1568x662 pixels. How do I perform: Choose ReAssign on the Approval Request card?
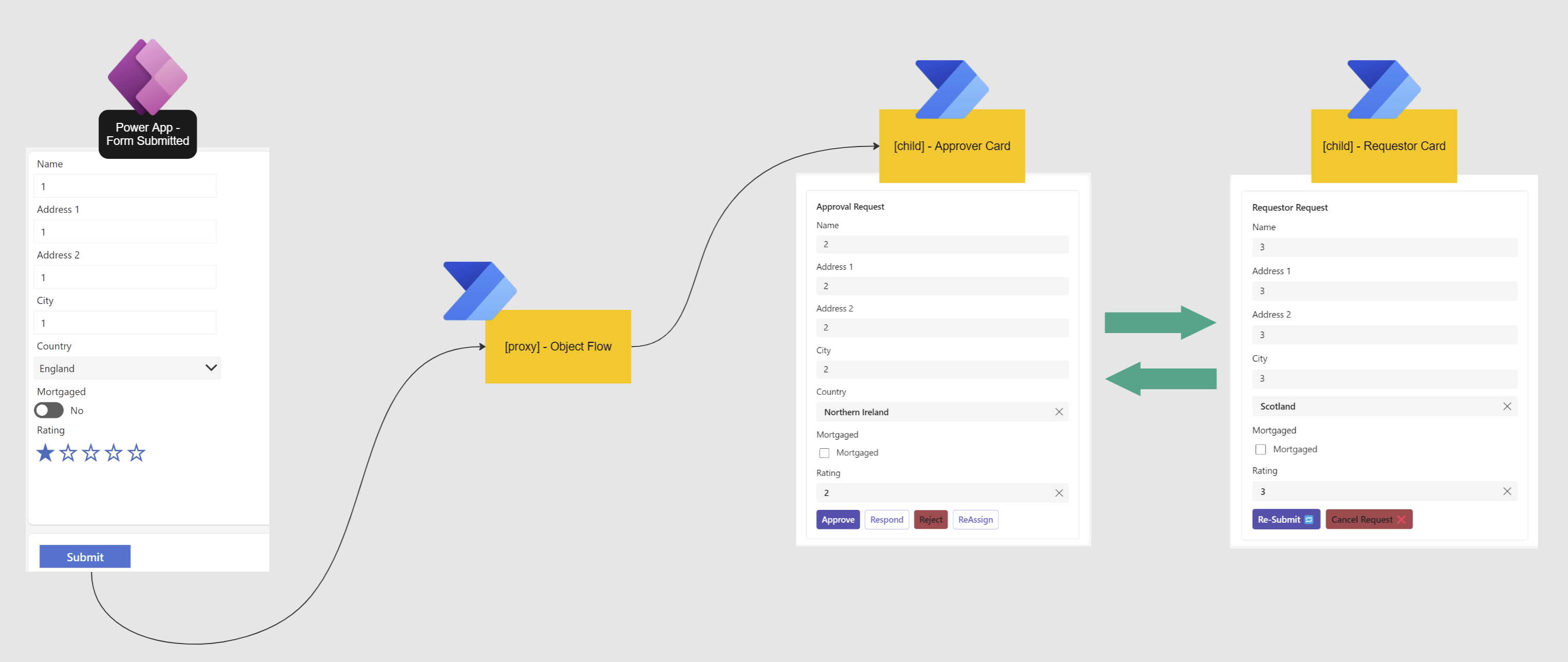coord(975,520)
